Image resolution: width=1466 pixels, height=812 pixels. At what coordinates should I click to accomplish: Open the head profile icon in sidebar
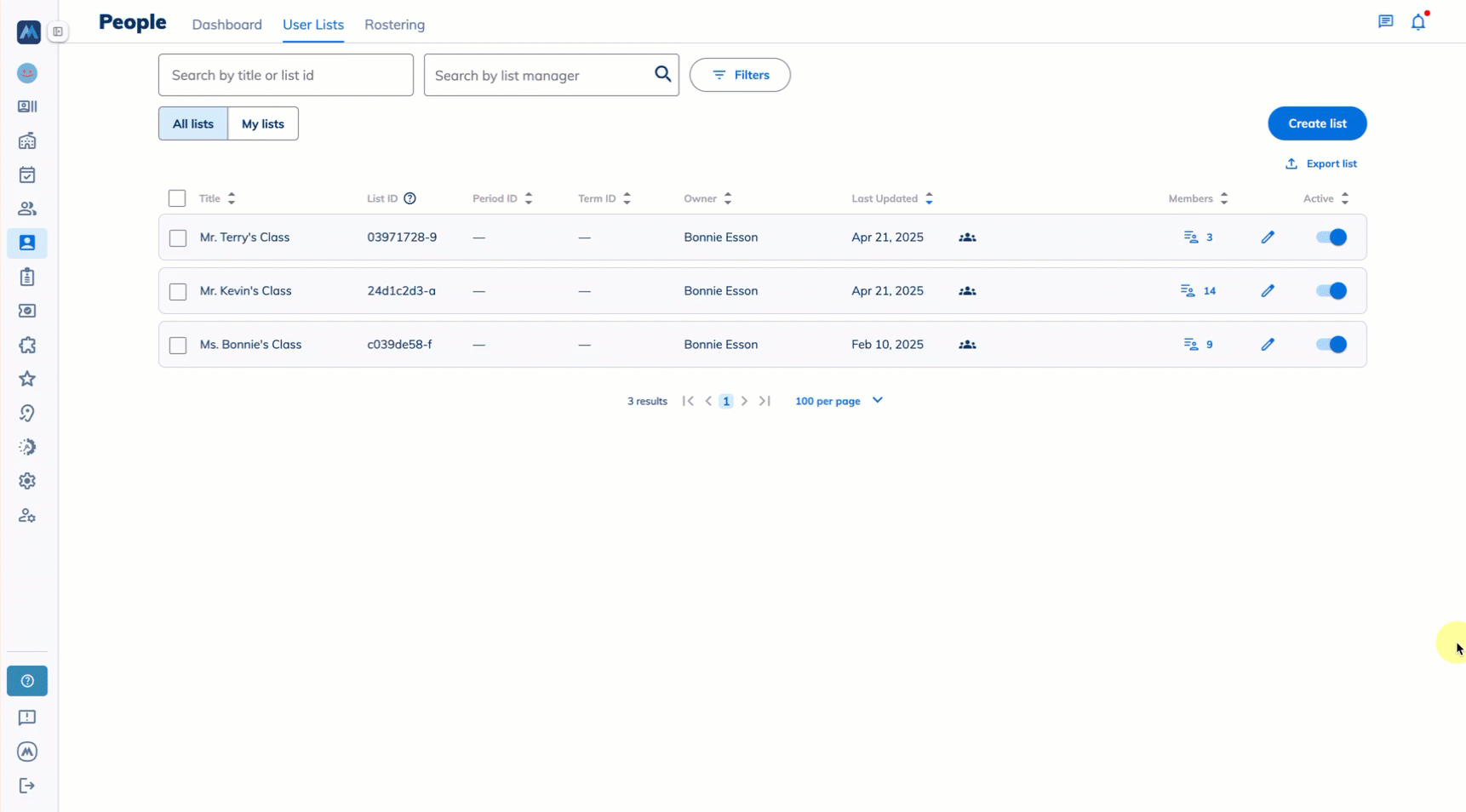(x=27, y=413)
